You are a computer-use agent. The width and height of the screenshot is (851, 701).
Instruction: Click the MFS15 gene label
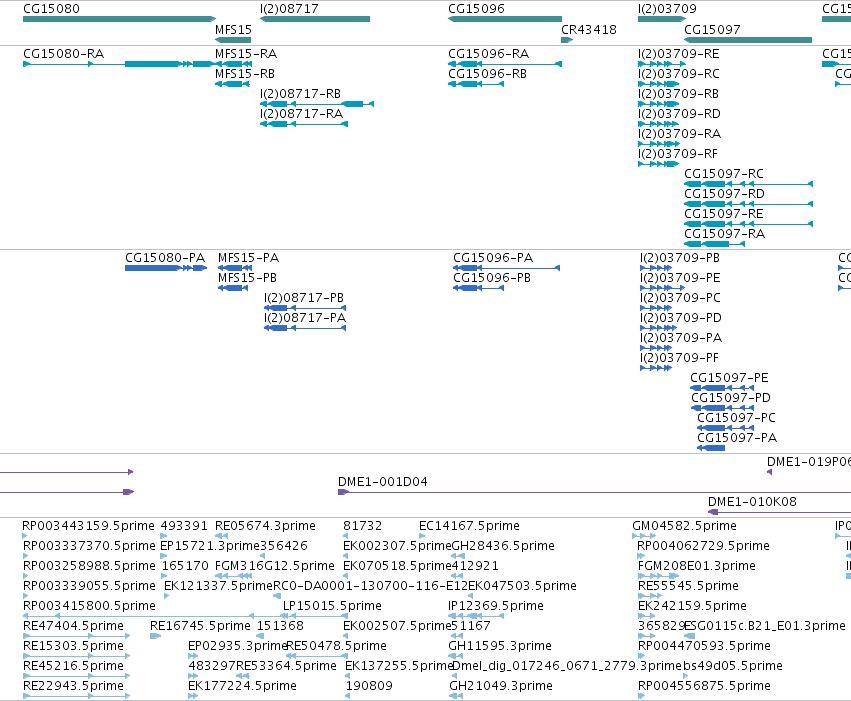(233, 30)
